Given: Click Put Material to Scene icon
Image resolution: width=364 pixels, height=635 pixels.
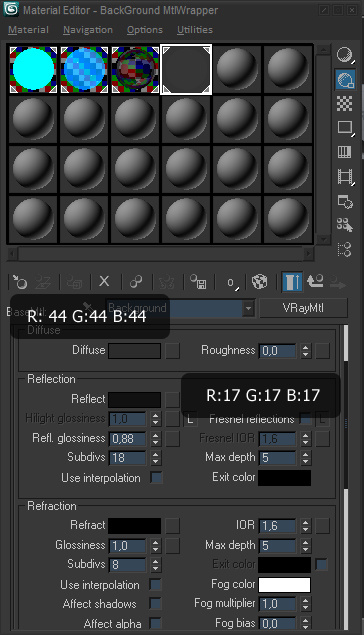Looking at the screenshot, I should pos(43,281).
